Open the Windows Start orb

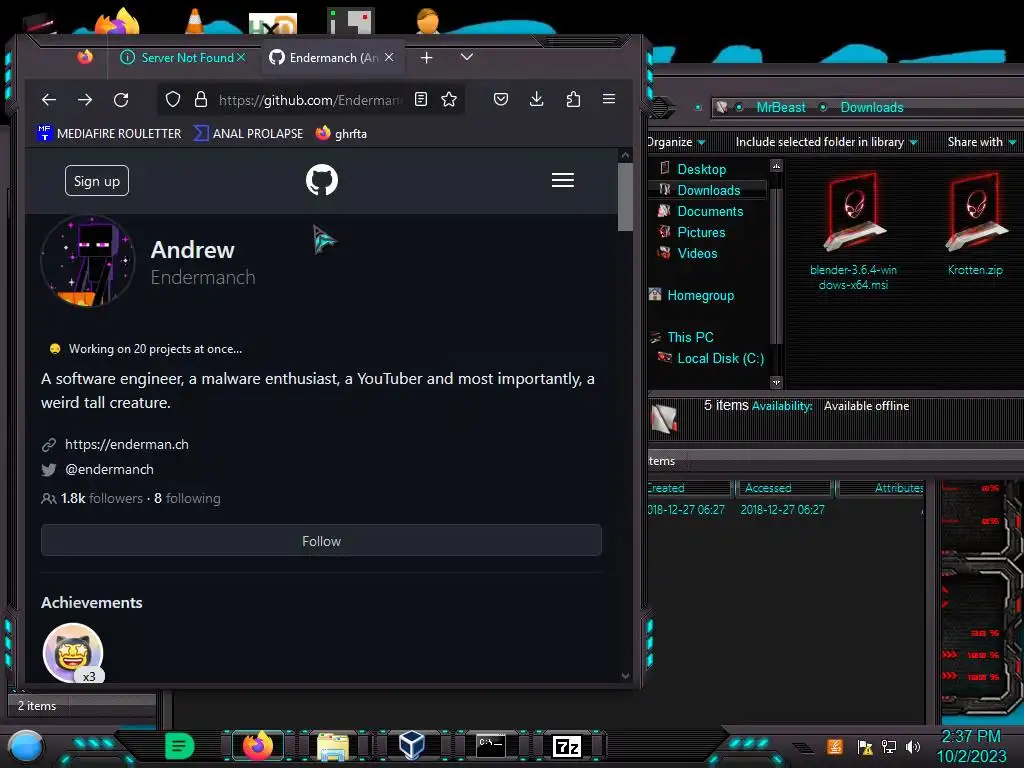(25, 746)
